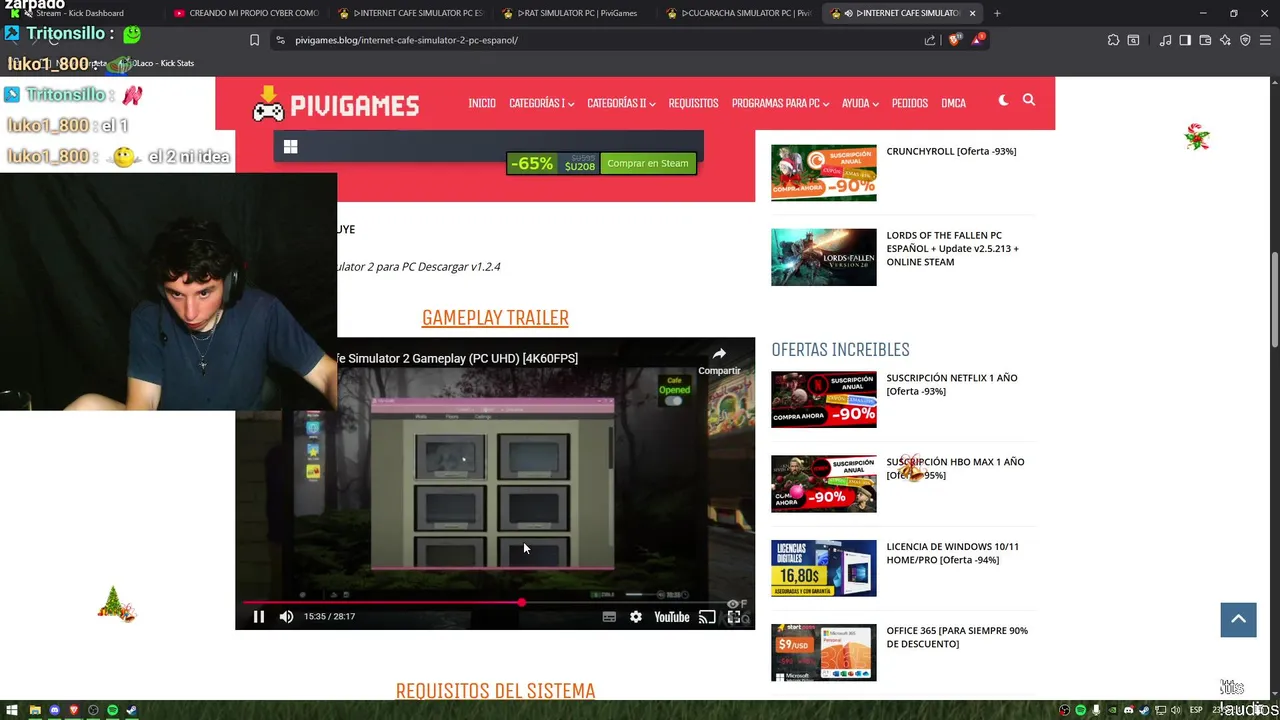Open CRUNCHYROLL Oferta -93% link
Image resolution: width=1280 pixels, height=720 pixels.
pyautogui.click(x=951, y=151)
